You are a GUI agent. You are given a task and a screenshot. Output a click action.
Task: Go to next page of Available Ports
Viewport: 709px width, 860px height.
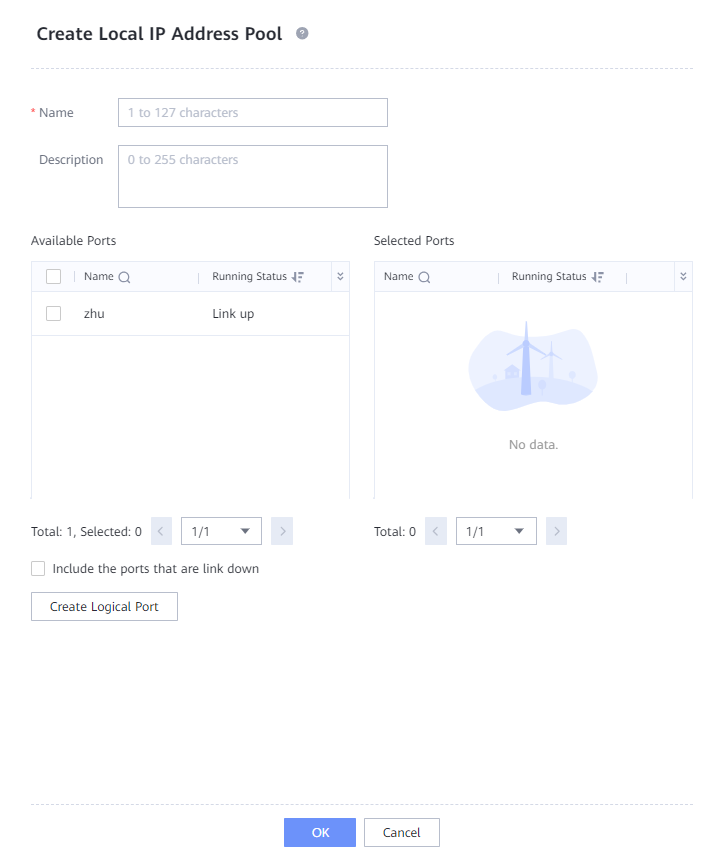(282, 531)
